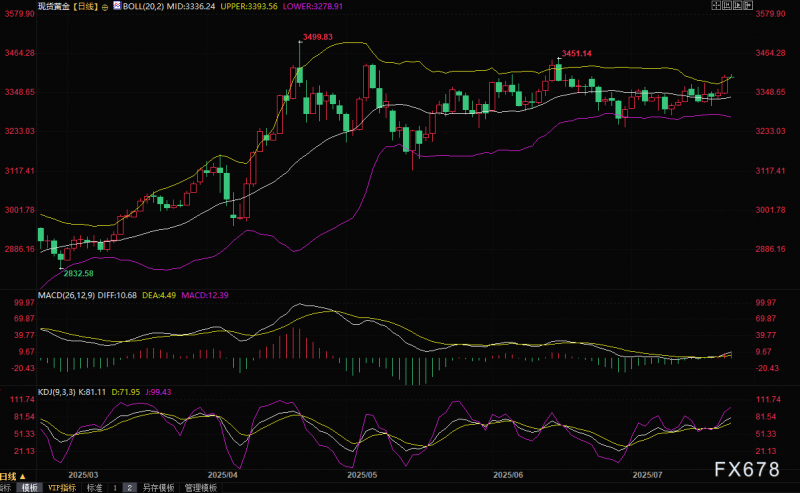Image resolution: width=800 pixels, height=493 pixels.
Task: Open 管理模板 template manager
Action: 201,488
